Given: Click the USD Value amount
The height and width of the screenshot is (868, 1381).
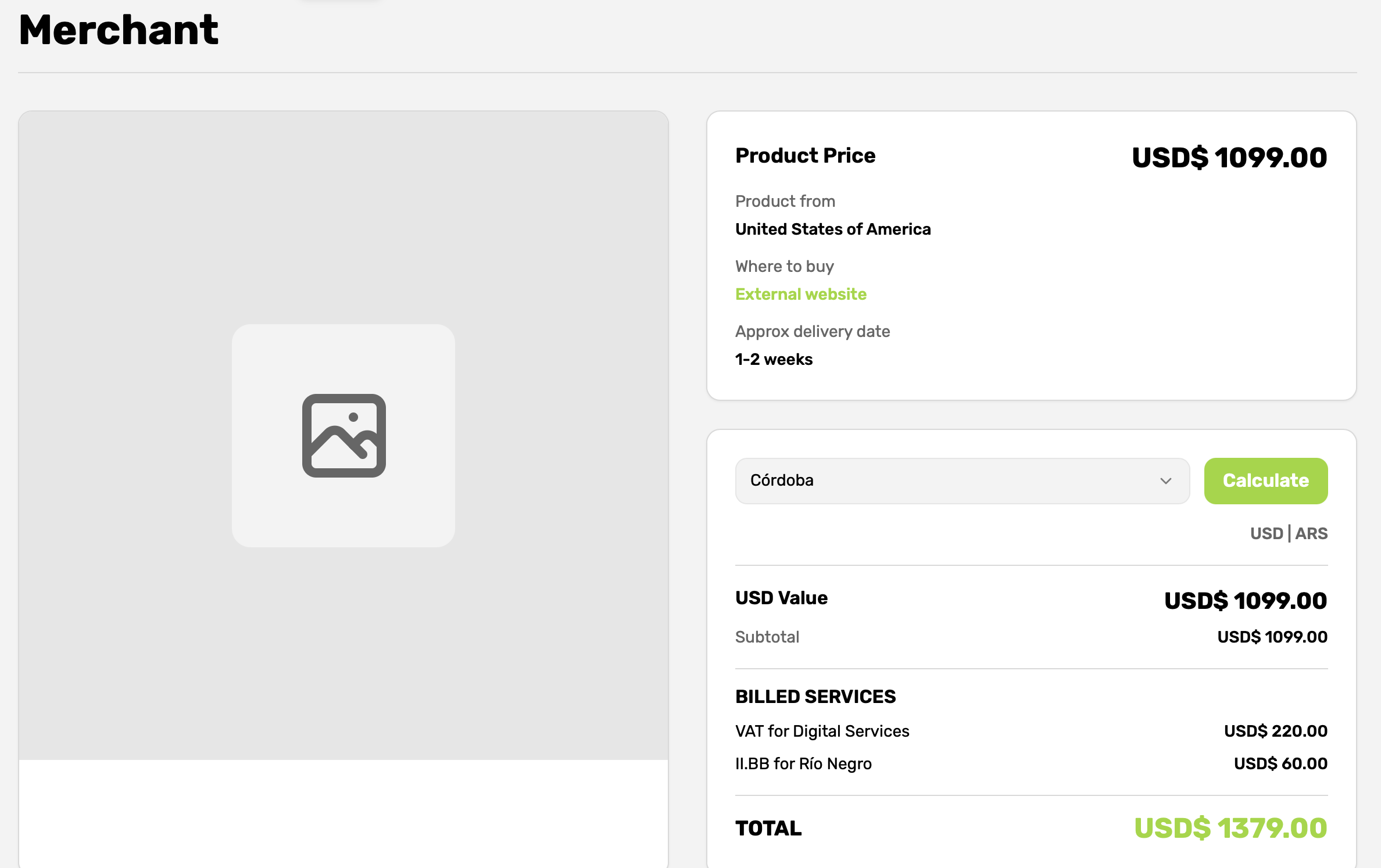Looking at the screenshot, I should coord(1245,601).
